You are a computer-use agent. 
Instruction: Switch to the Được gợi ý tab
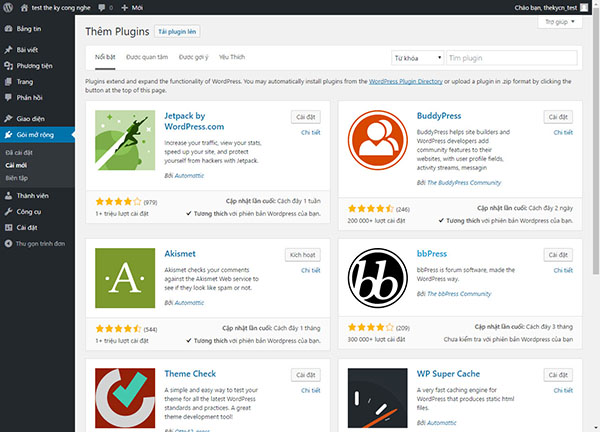pos(194,57)
